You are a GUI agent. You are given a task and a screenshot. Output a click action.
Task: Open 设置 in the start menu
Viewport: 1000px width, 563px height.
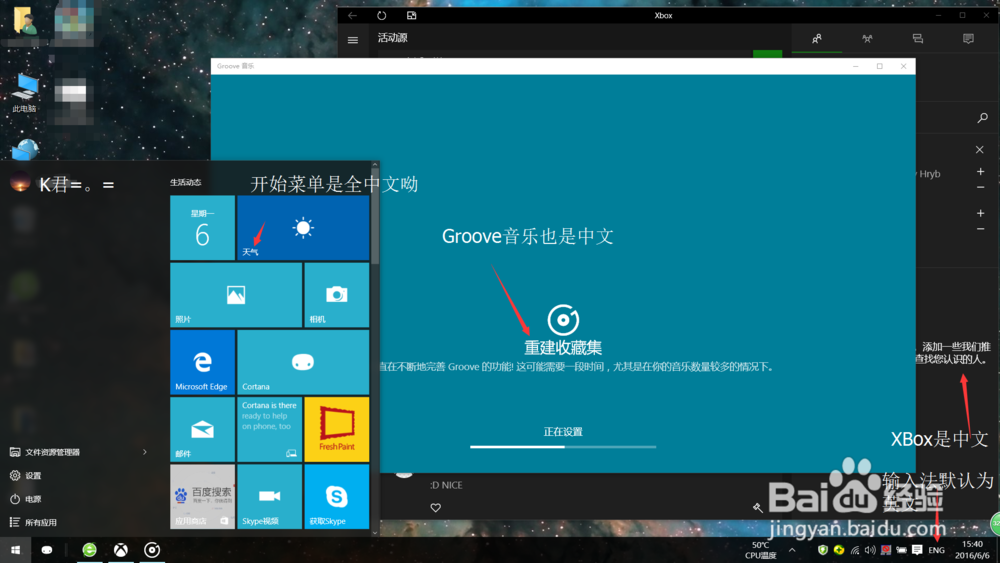(x=33, y=476)
